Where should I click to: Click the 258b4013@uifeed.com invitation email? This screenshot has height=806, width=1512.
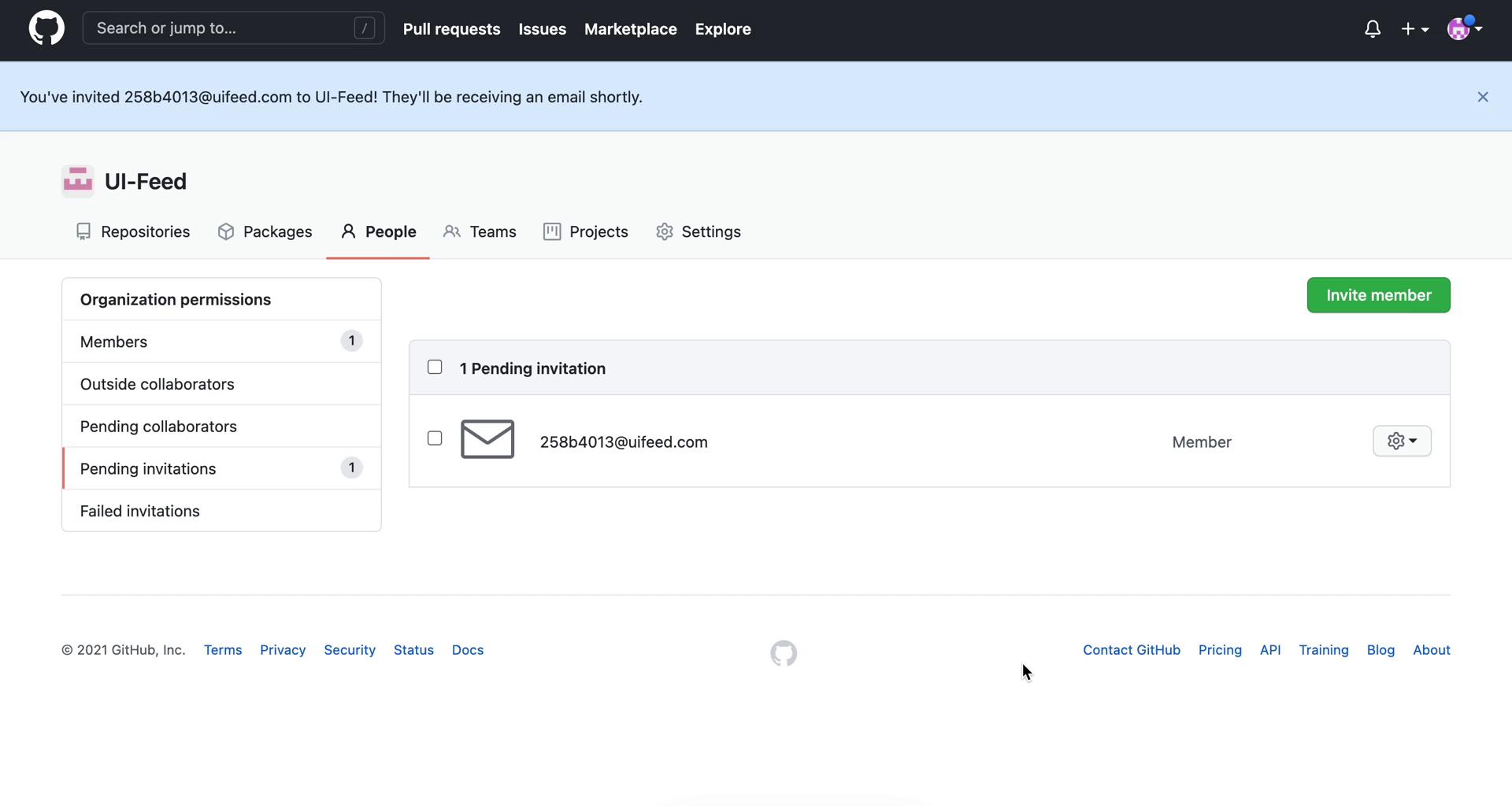(x=624, y=442)
